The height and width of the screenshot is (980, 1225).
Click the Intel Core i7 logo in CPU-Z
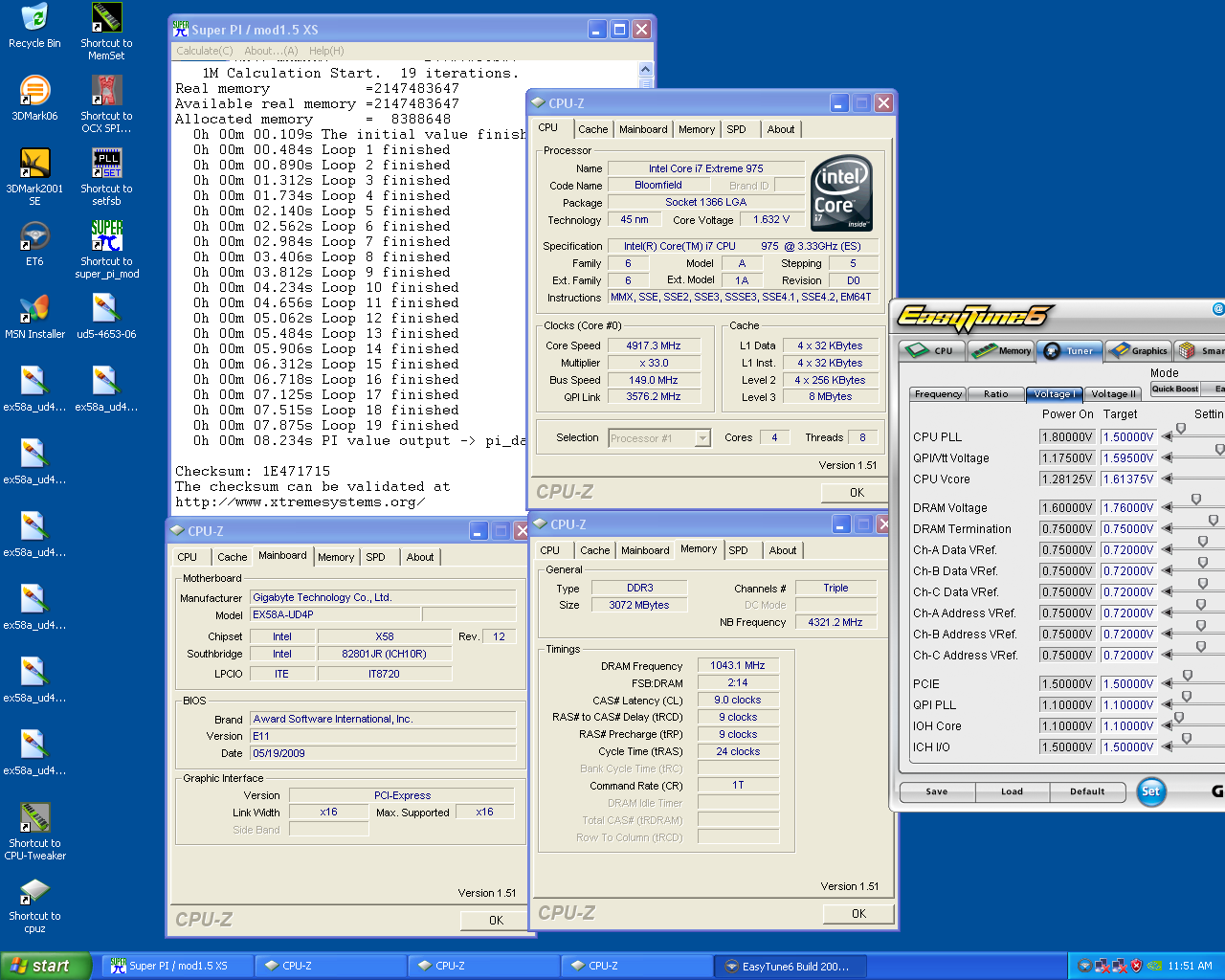pyautogui.click(x=841, y=192)
